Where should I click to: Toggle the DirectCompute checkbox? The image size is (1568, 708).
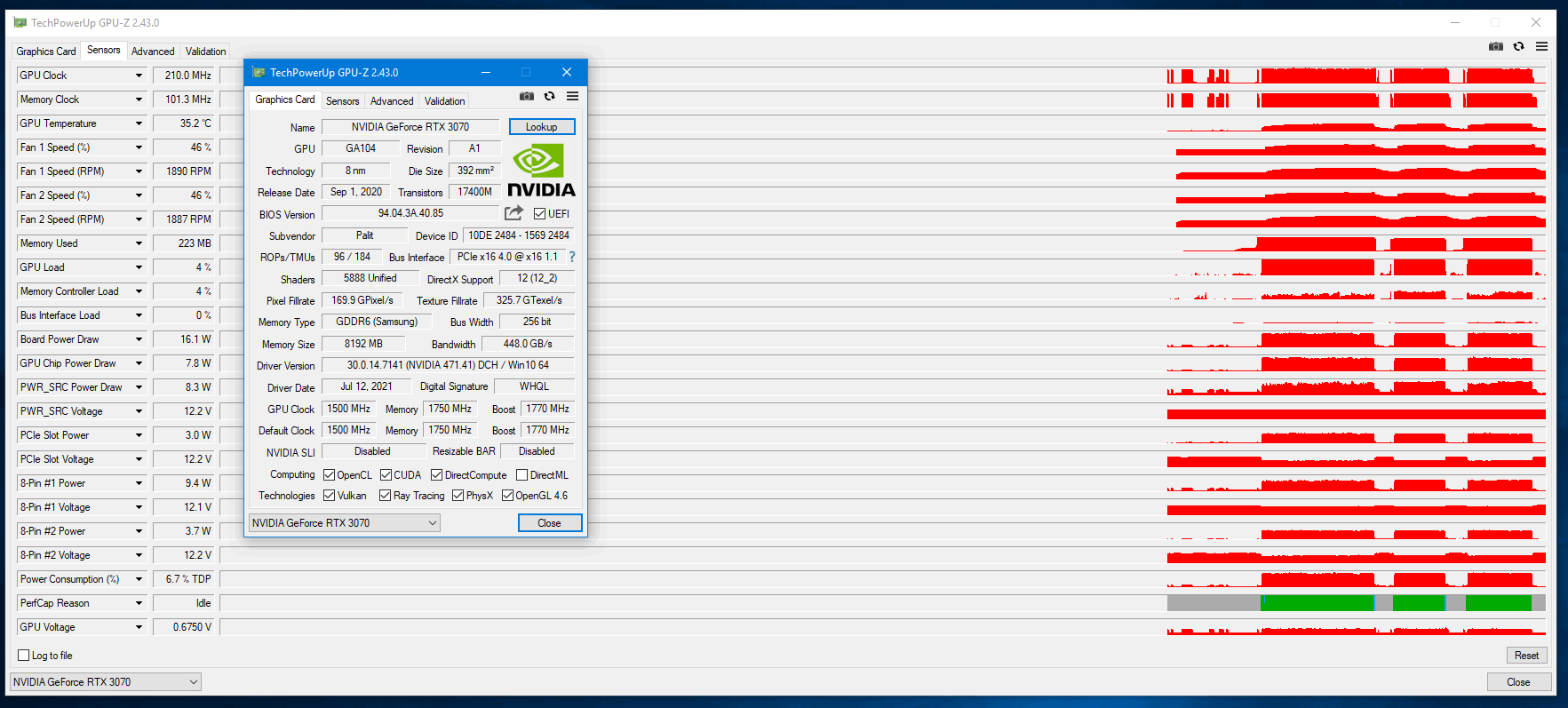pos(437,475)
